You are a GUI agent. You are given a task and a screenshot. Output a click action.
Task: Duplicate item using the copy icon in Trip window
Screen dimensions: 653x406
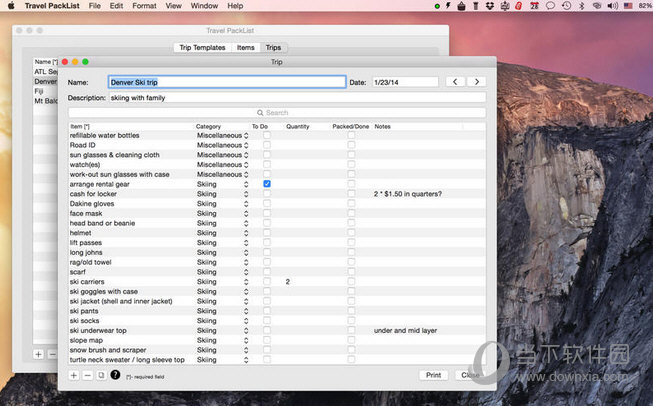[x=101, y=375]
